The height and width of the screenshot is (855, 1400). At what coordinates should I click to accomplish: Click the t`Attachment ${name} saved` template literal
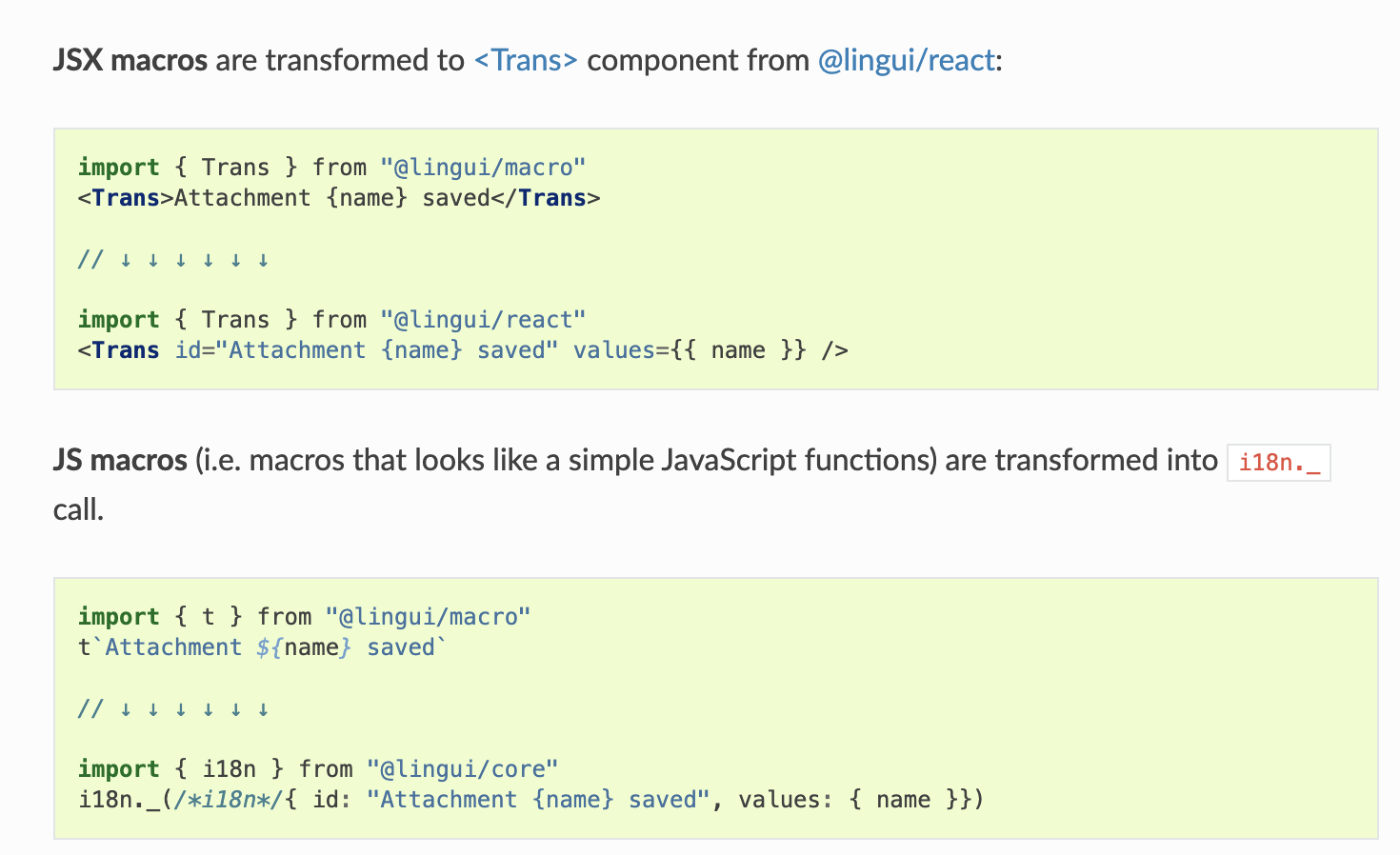pos(262,647)
